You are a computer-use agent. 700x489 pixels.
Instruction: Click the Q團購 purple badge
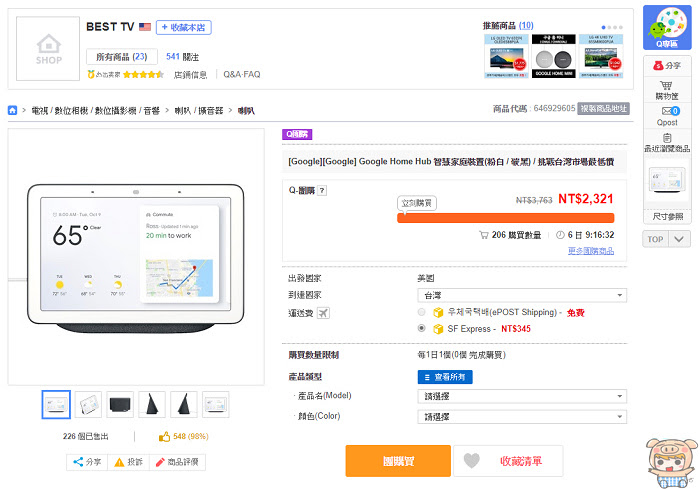tap(297, 134)
